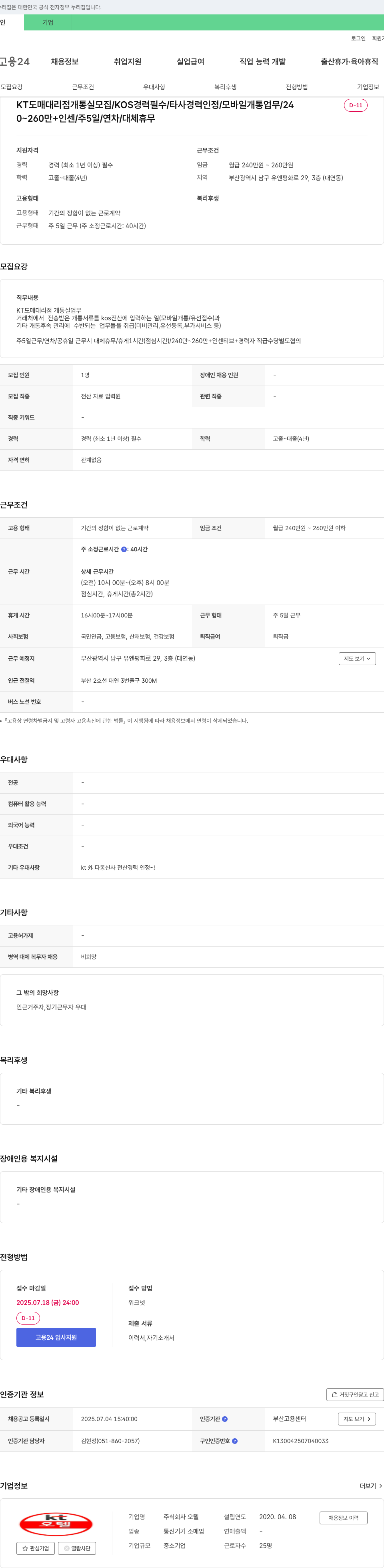Click the 주 소정근로시간 help icon
Image resolution: width=384 pixels, height=1568 pixels.
(x=124, y=549)
